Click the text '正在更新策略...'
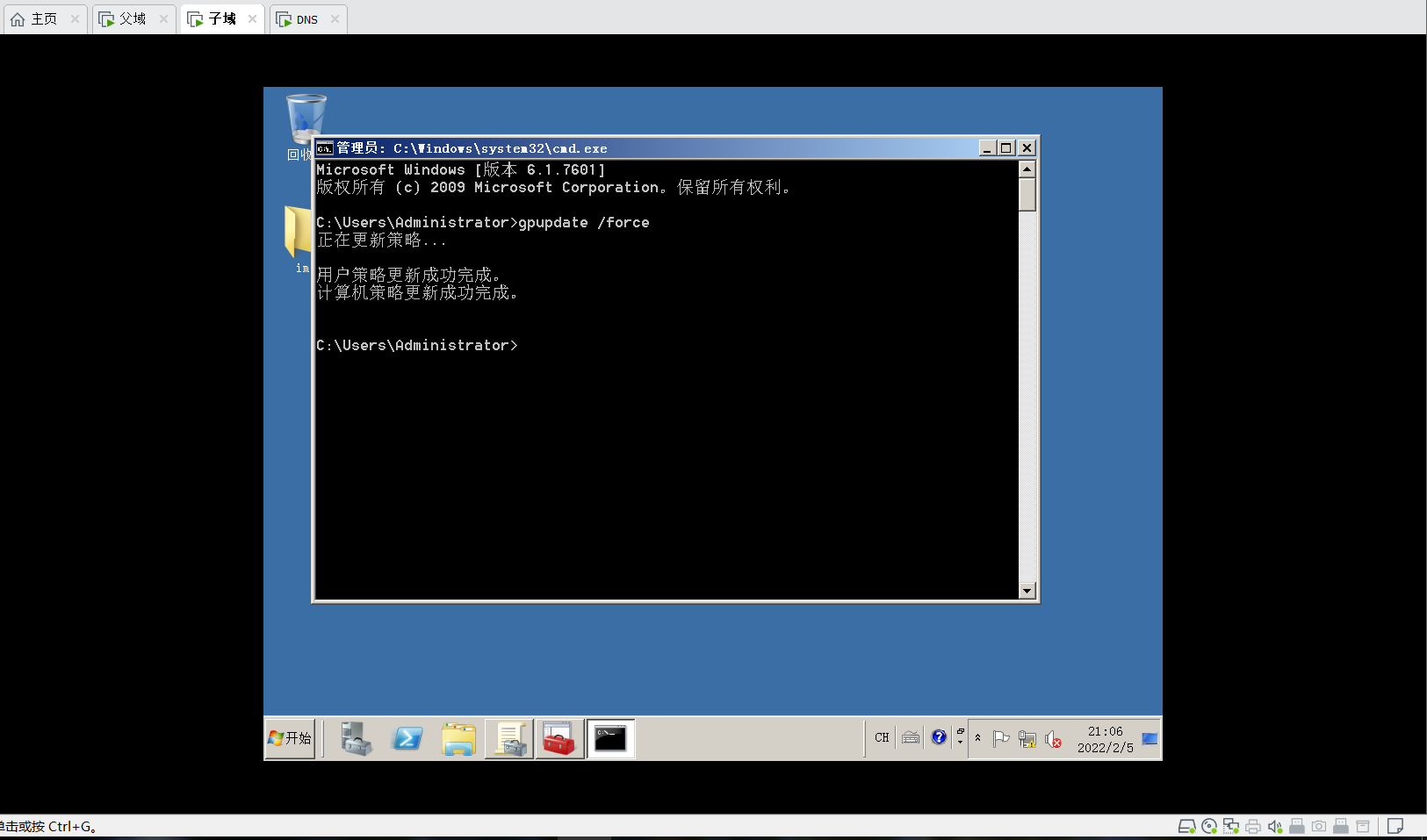Screen dimensions: 1427x840 pos(382,240)
